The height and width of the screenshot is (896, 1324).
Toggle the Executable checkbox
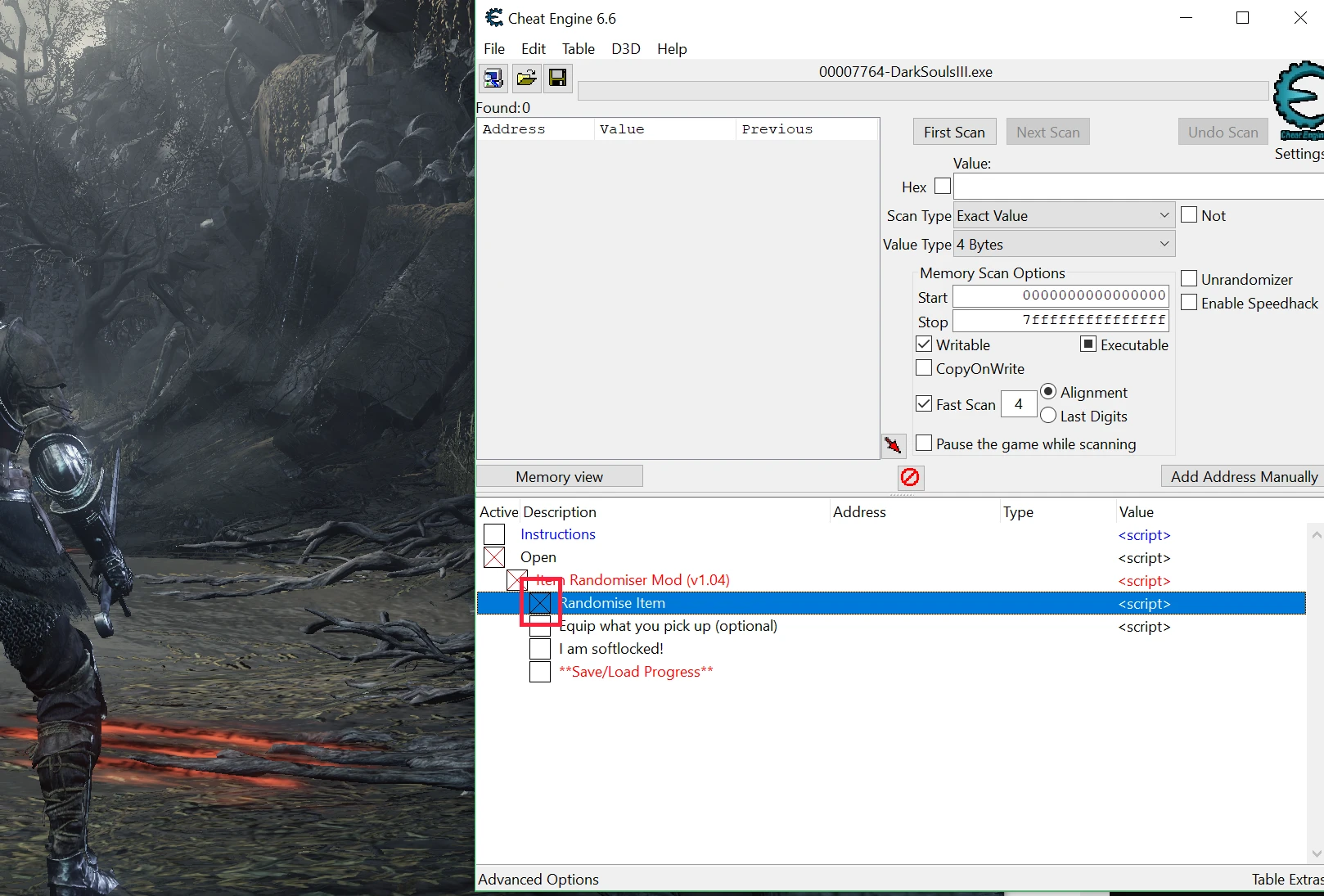point(1088,344)
